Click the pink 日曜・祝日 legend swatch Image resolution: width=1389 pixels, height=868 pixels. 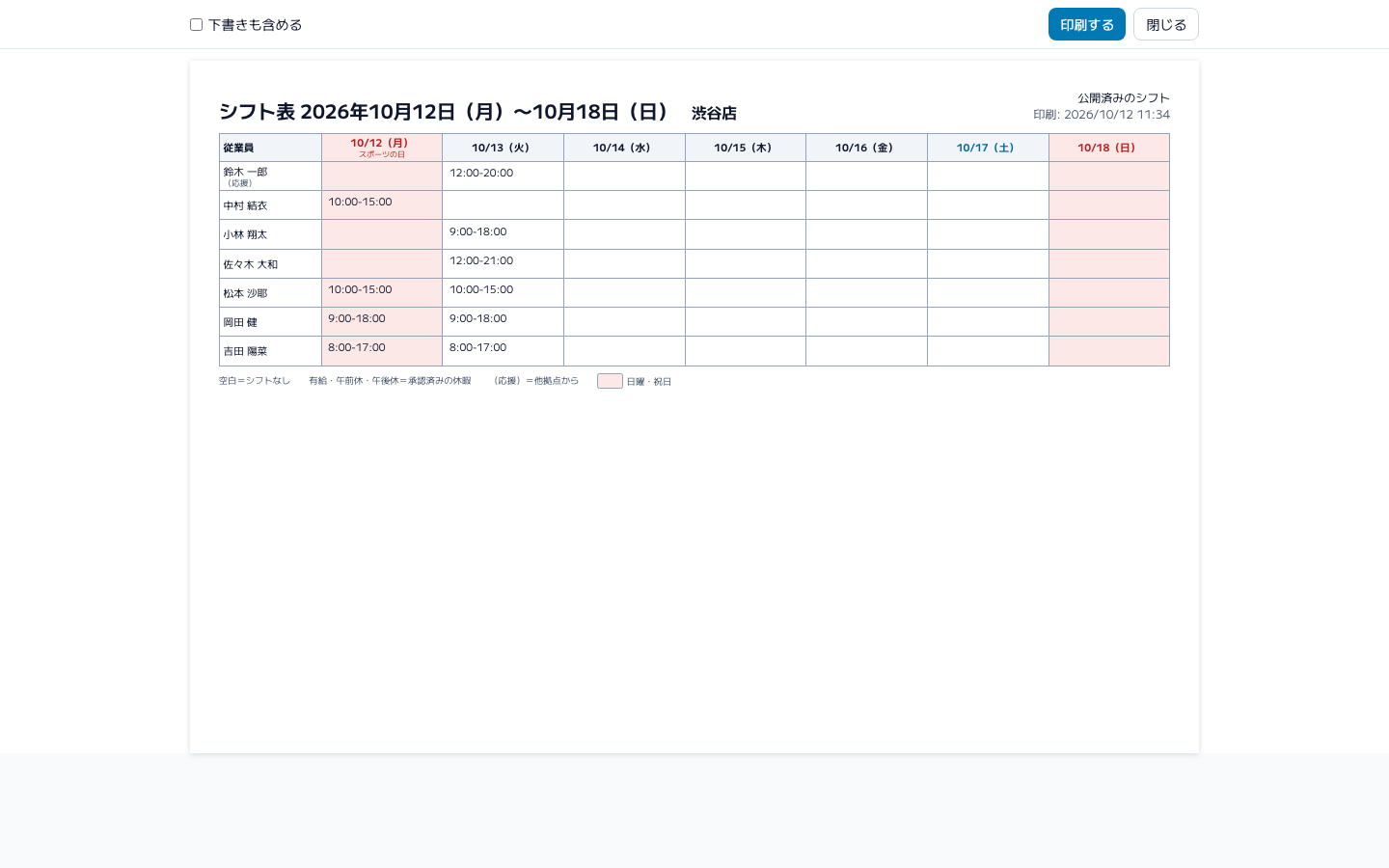[610, 381]
